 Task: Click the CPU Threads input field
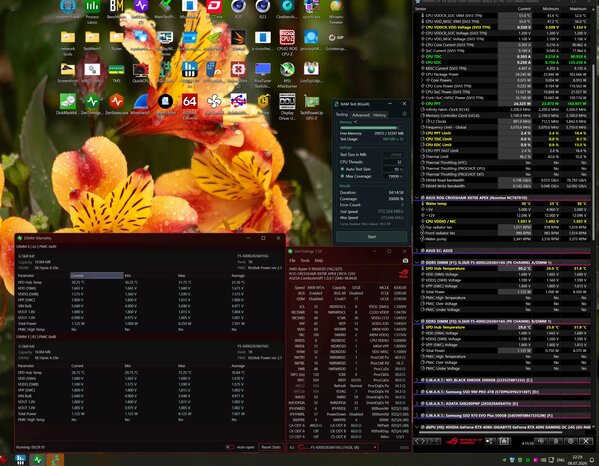tap(393, 162)
